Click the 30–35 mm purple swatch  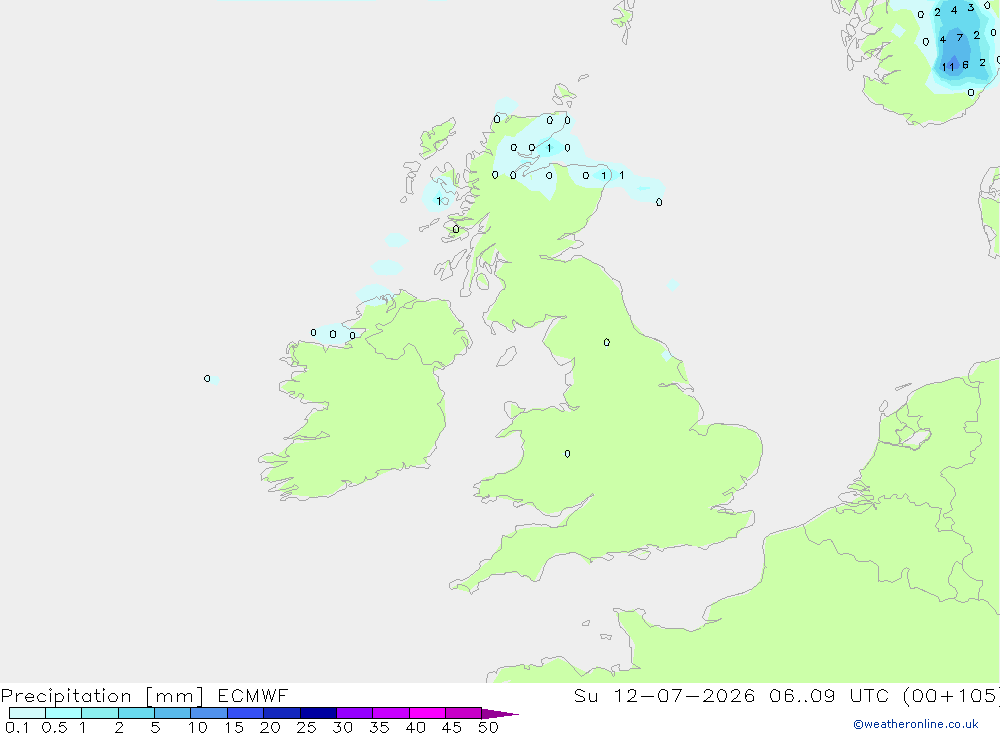pyautogui.click(x=355, y=713)
